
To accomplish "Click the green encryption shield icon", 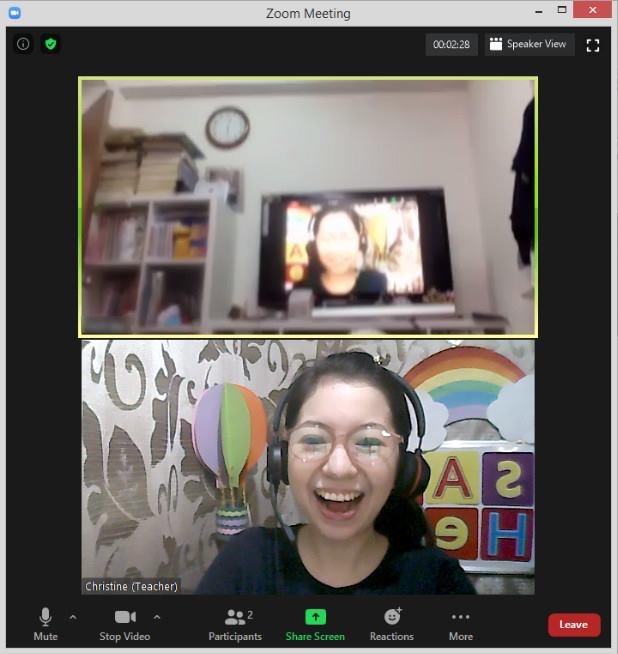I will 50,44.
